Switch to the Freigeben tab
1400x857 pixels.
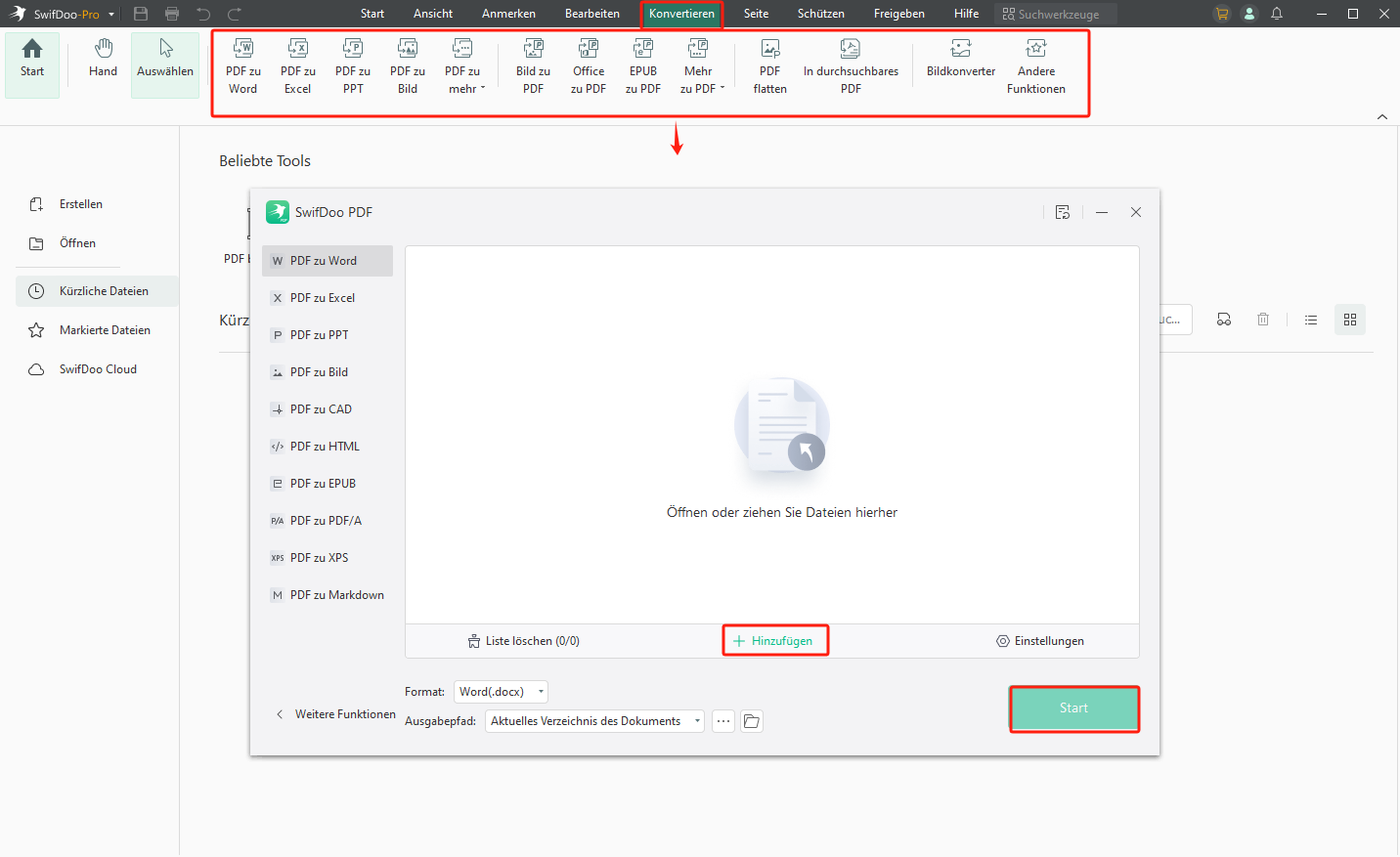pos(899,14)
